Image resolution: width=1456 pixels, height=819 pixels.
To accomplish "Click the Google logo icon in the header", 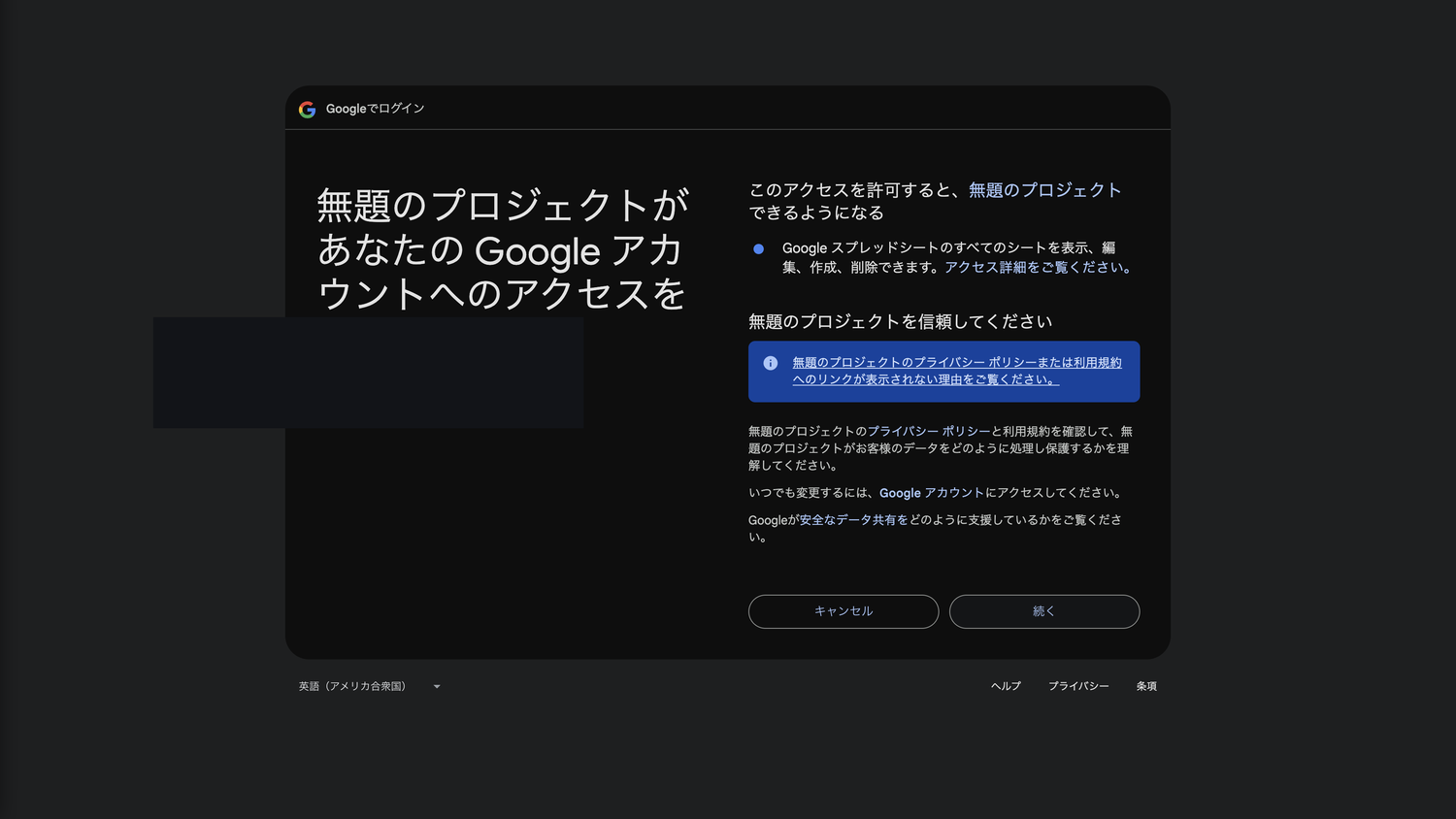I will click(x=308, y=110).
